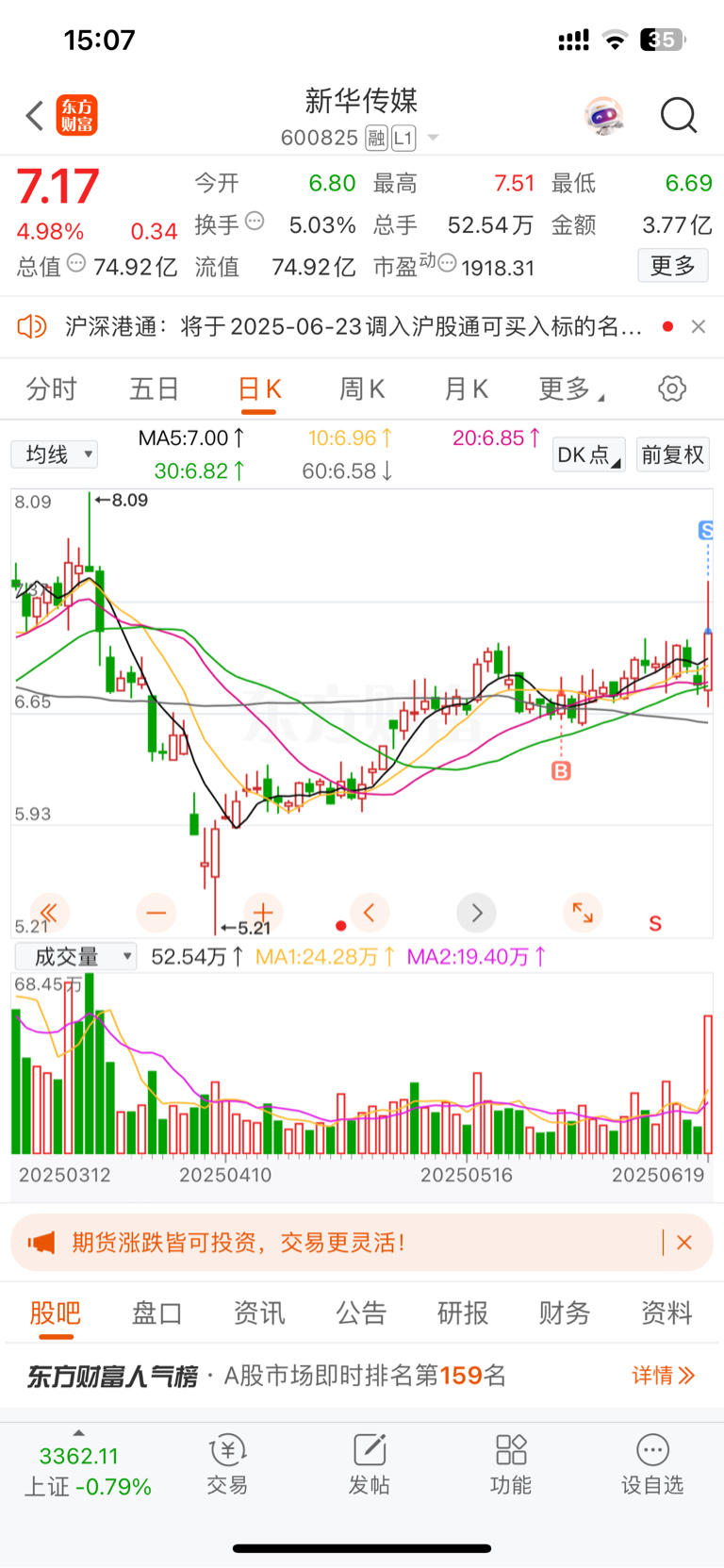Viewport: 724px width, 1568px height.
Task: Expand the stock title dropdown triangle
Action: pyautogui.click(x=433, y=138)
